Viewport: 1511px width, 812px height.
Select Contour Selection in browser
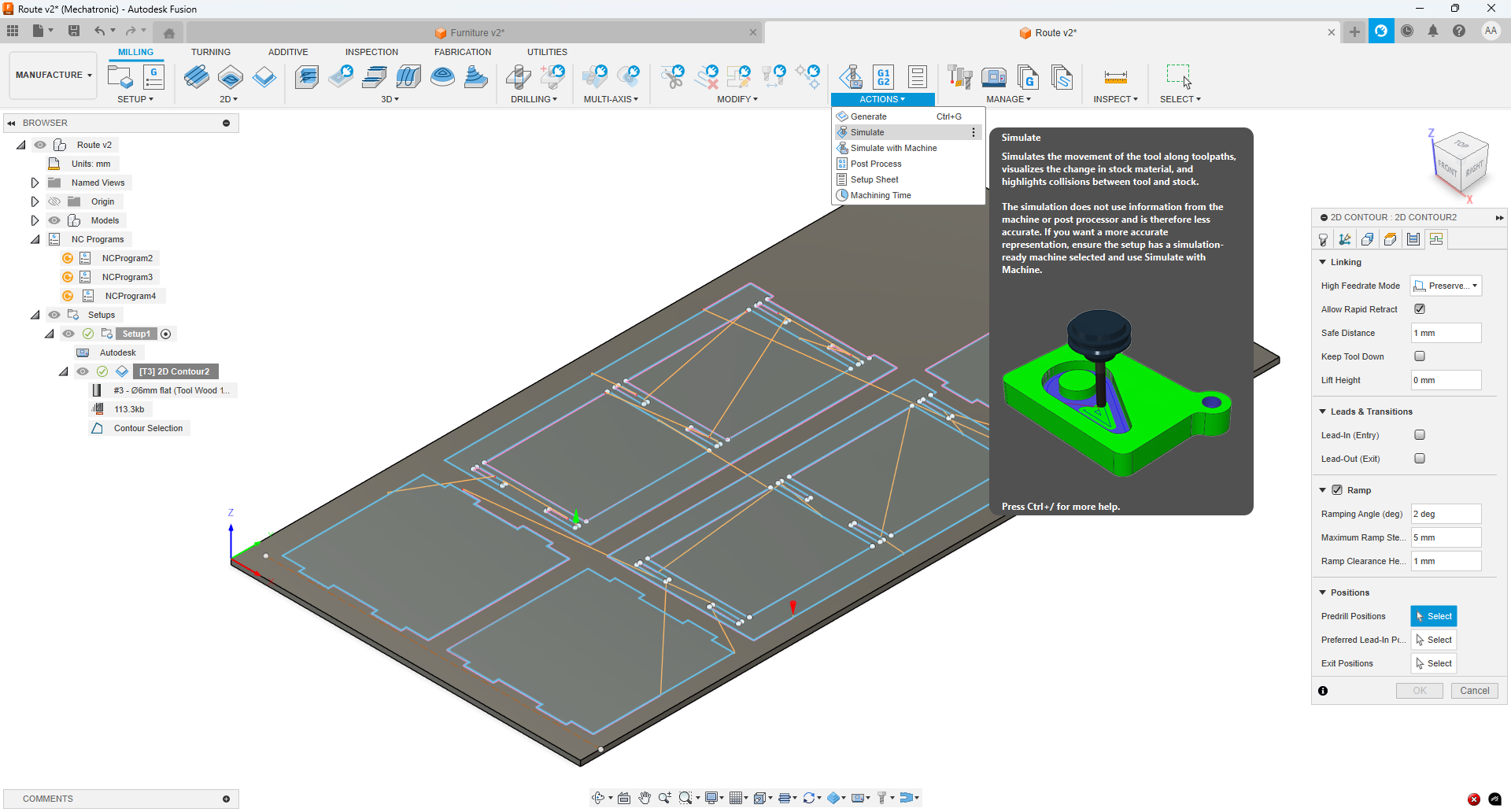pos(148,428)
